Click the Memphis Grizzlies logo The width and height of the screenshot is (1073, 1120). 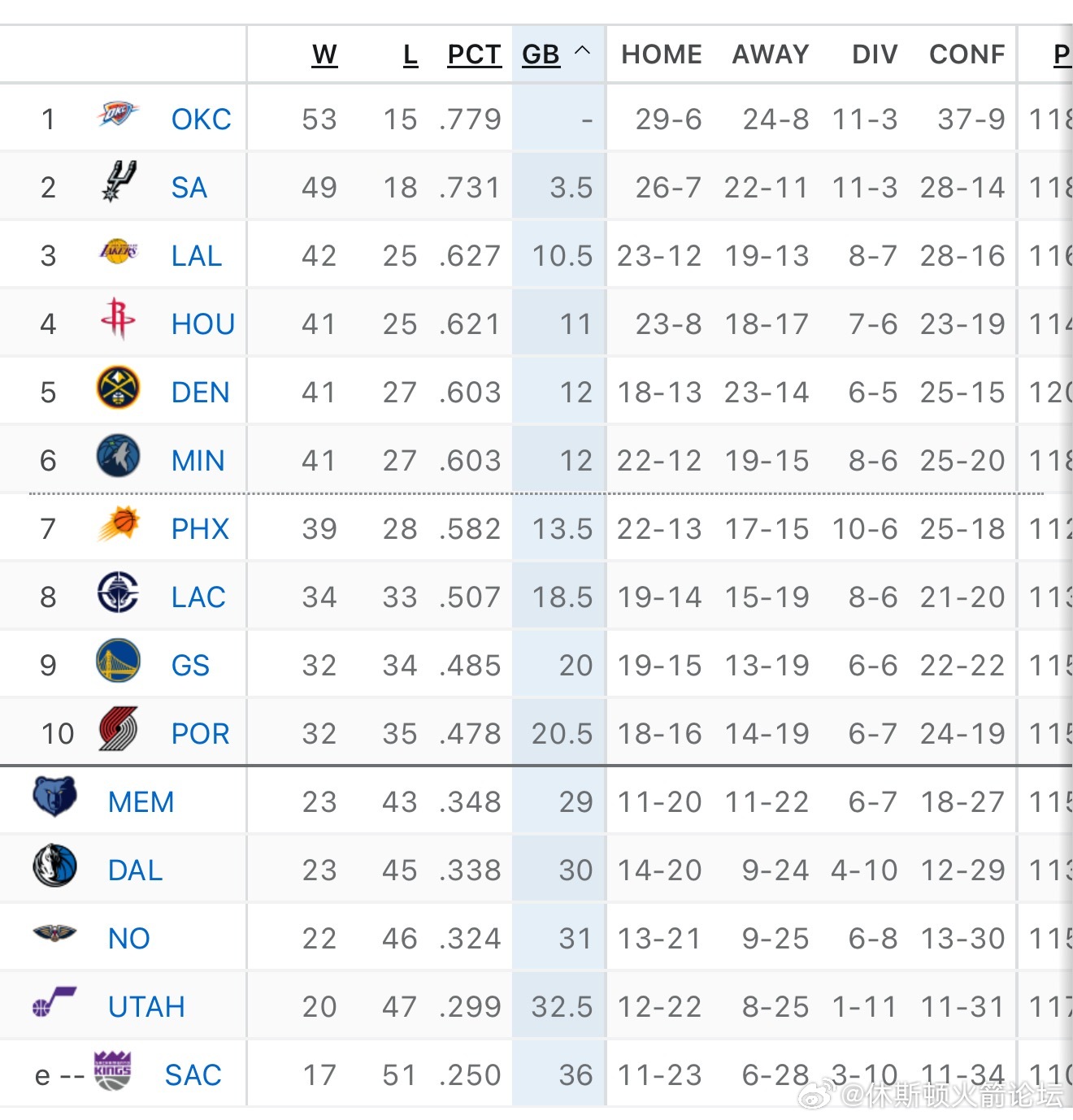click(55, 797)
